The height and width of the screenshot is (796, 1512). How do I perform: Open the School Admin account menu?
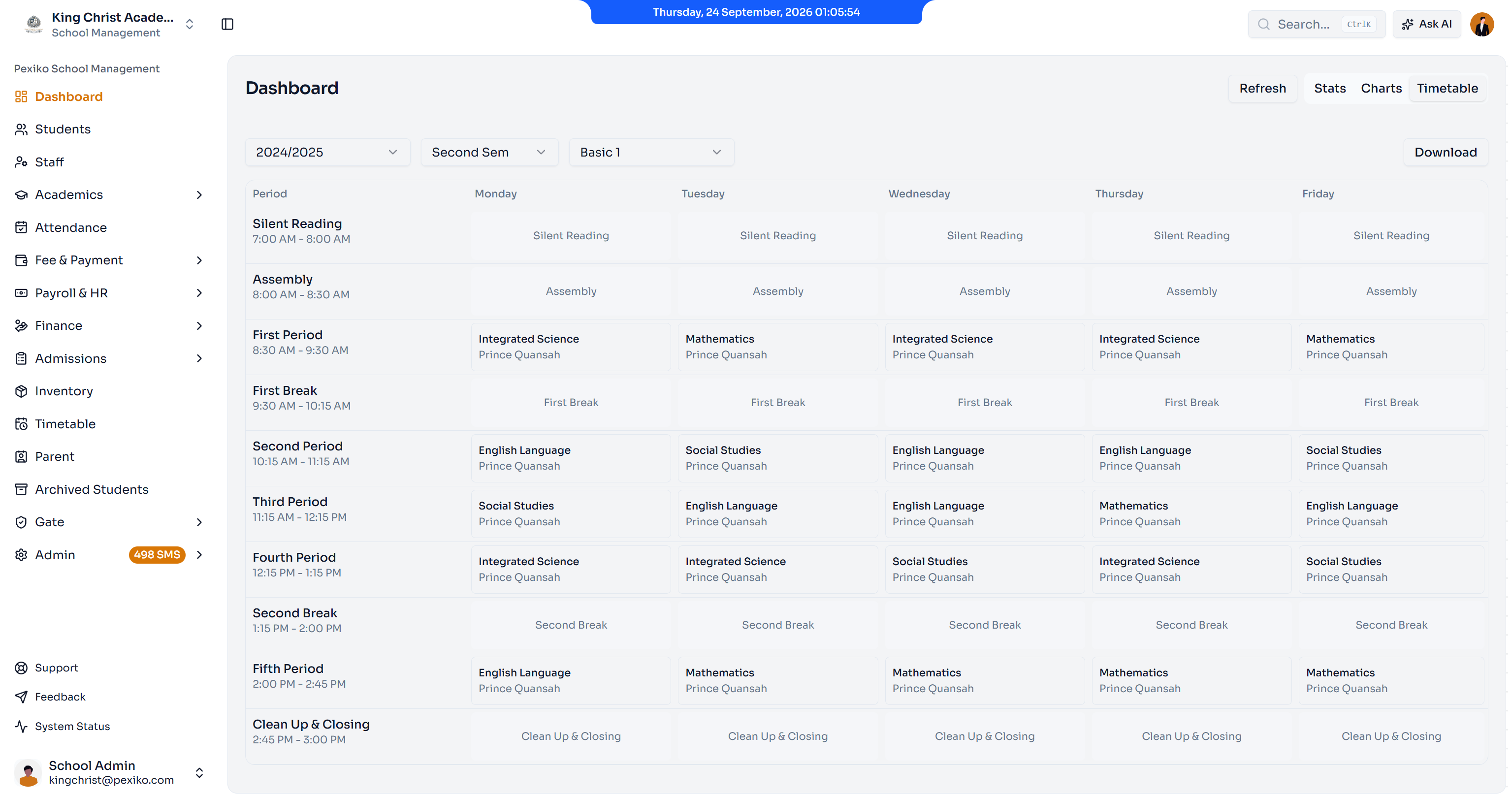click(x=110, y=772)
